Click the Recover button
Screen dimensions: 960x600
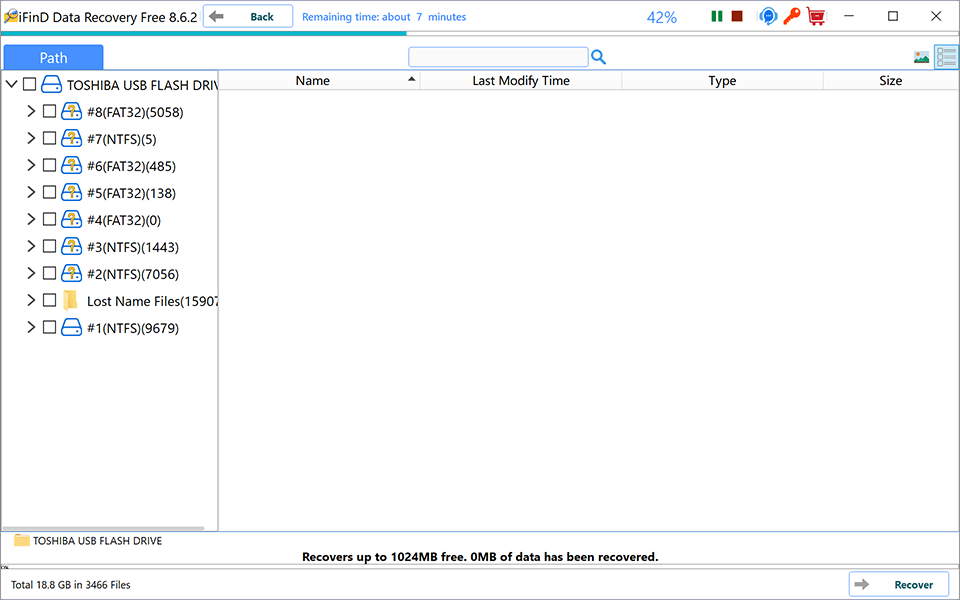coord(899,584)
